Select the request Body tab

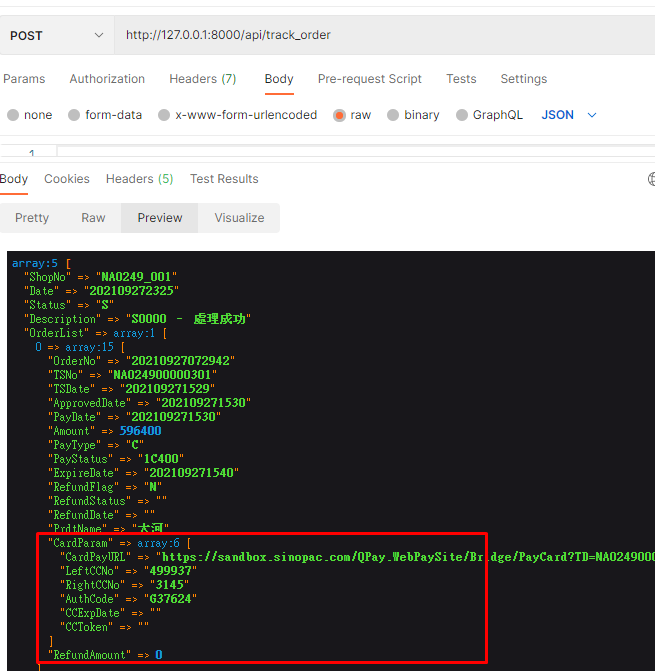(x=279, y=79)
